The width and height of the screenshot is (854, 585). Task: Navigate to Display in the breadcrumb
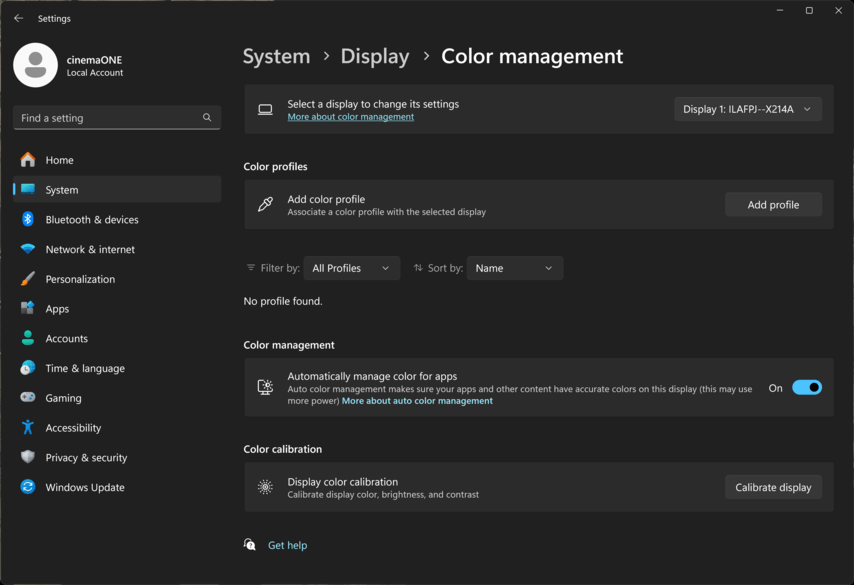pos(375,56)
